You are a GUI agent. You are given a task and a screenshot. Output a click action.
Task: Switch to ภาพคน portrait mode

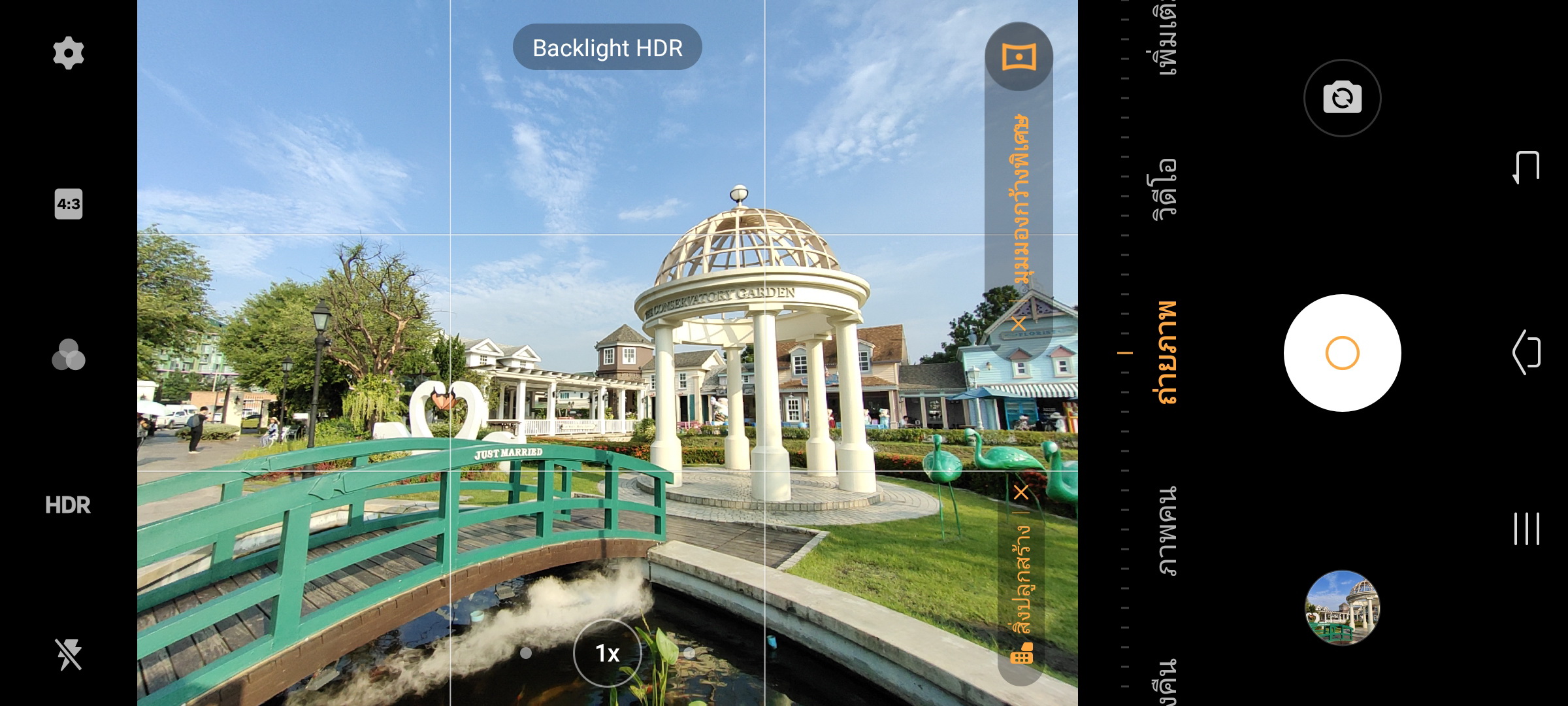pos(1166,531)
